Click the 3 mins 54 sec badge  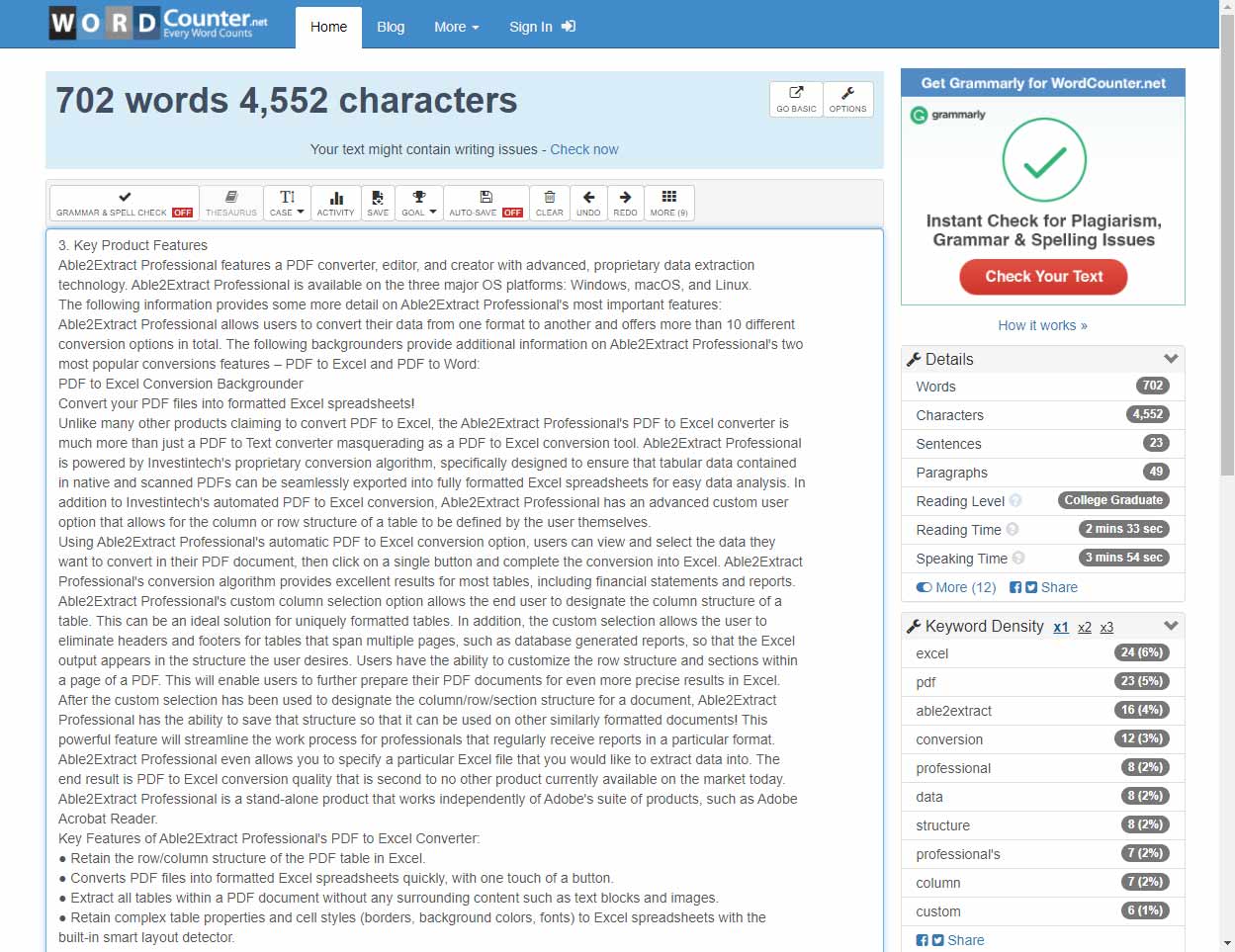pyautogui.click(x=1124, y=558)
